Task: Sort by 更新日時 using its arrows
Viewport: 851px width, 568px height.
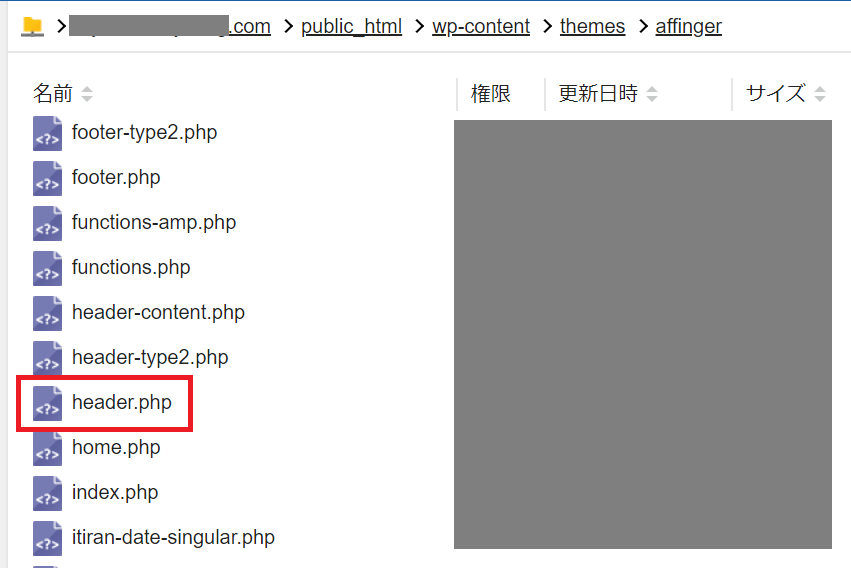Action: (x=652, y=94)
